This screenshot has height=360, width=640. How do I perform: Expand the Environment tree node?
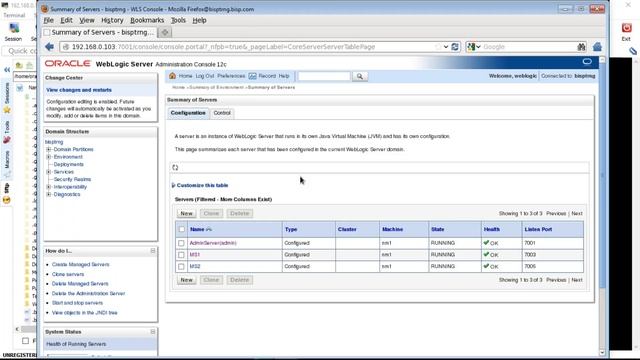[x=49, y=157]
